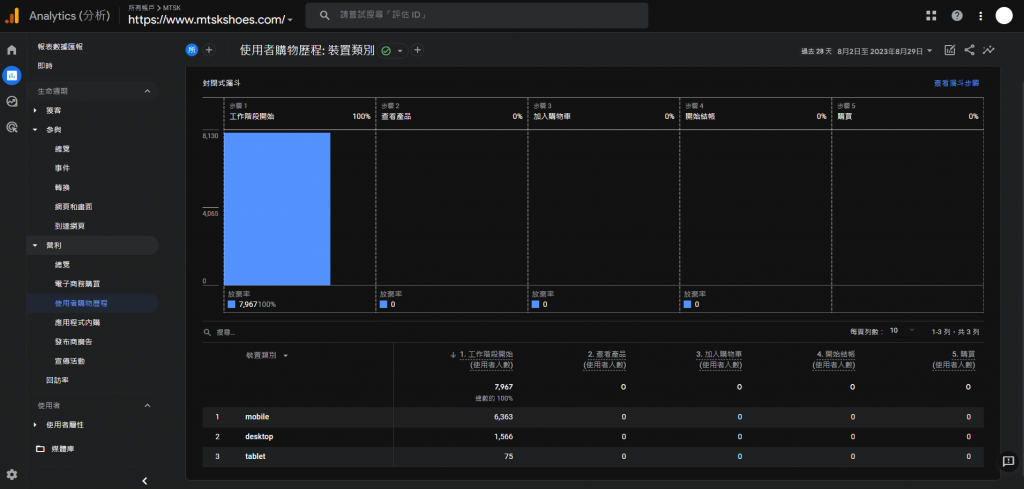1024x489 pixels.
Task: Select the Reports bar-chart icon
Action: coord(11,76)
